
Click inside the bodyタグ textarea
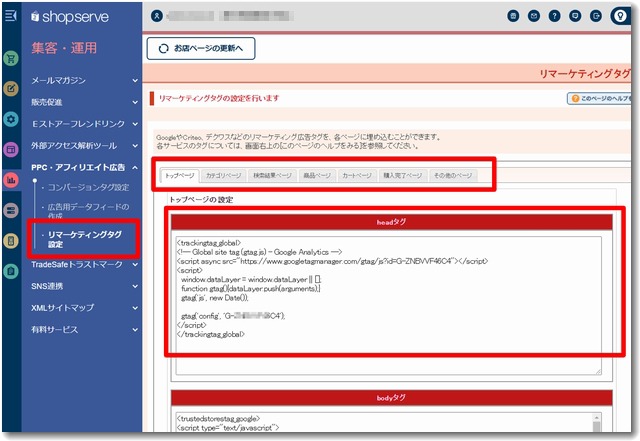click(384, 422)
